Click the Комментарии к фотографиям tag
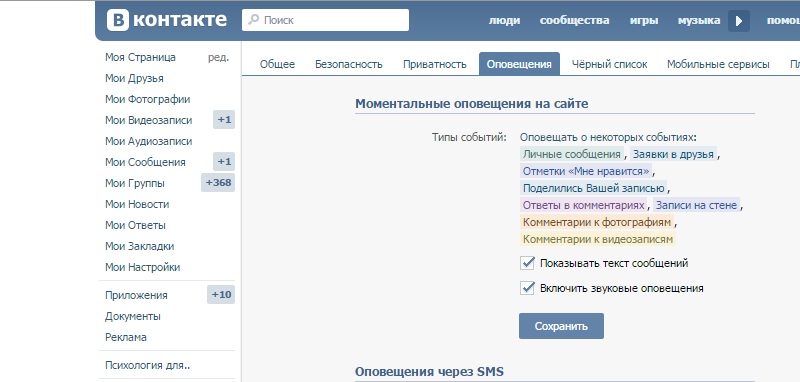This screenshot has width=800, height=382. click(597, 222)
